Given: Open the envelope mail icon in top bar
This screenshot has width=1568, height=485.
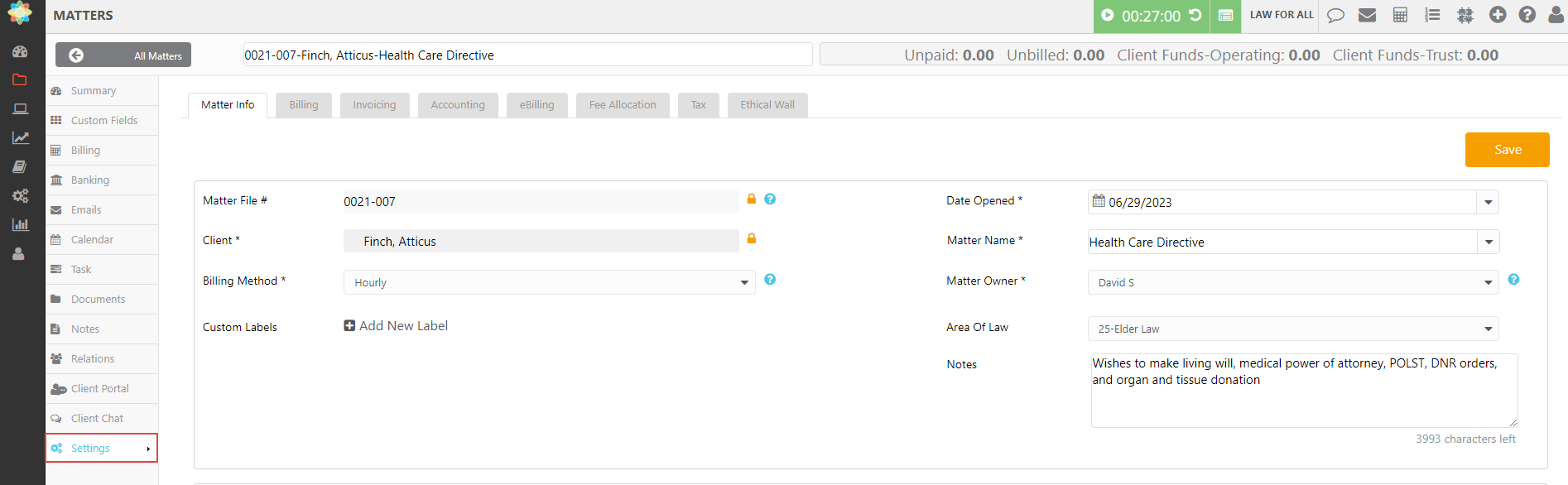Looking at the screenshot, I should 1367,16.
